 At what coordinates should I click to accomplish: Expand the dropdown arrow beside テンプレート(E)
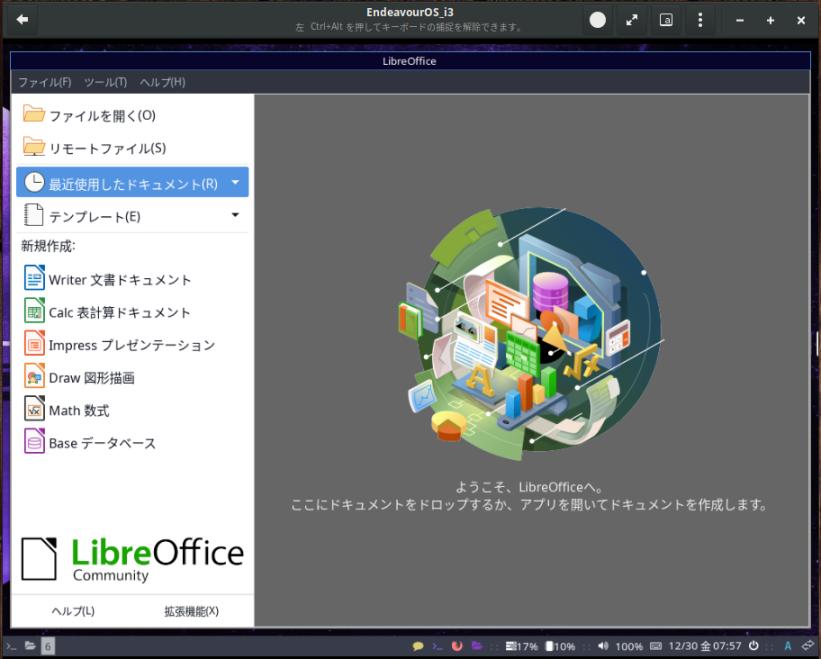236,215
